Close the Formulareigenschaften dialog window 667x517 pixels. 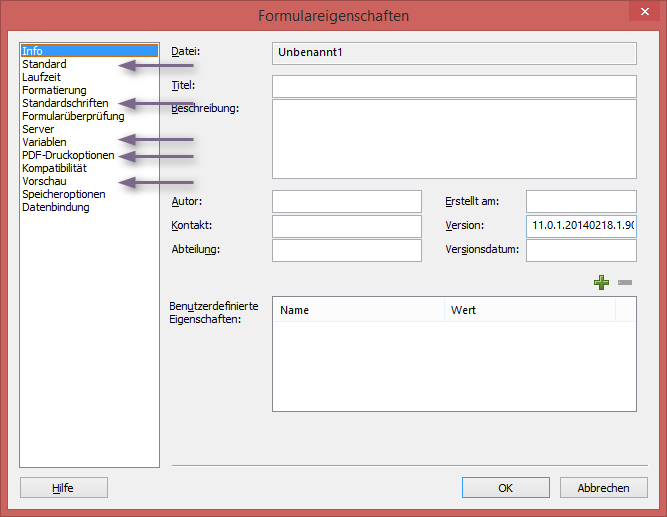click(x=638, y=14)
